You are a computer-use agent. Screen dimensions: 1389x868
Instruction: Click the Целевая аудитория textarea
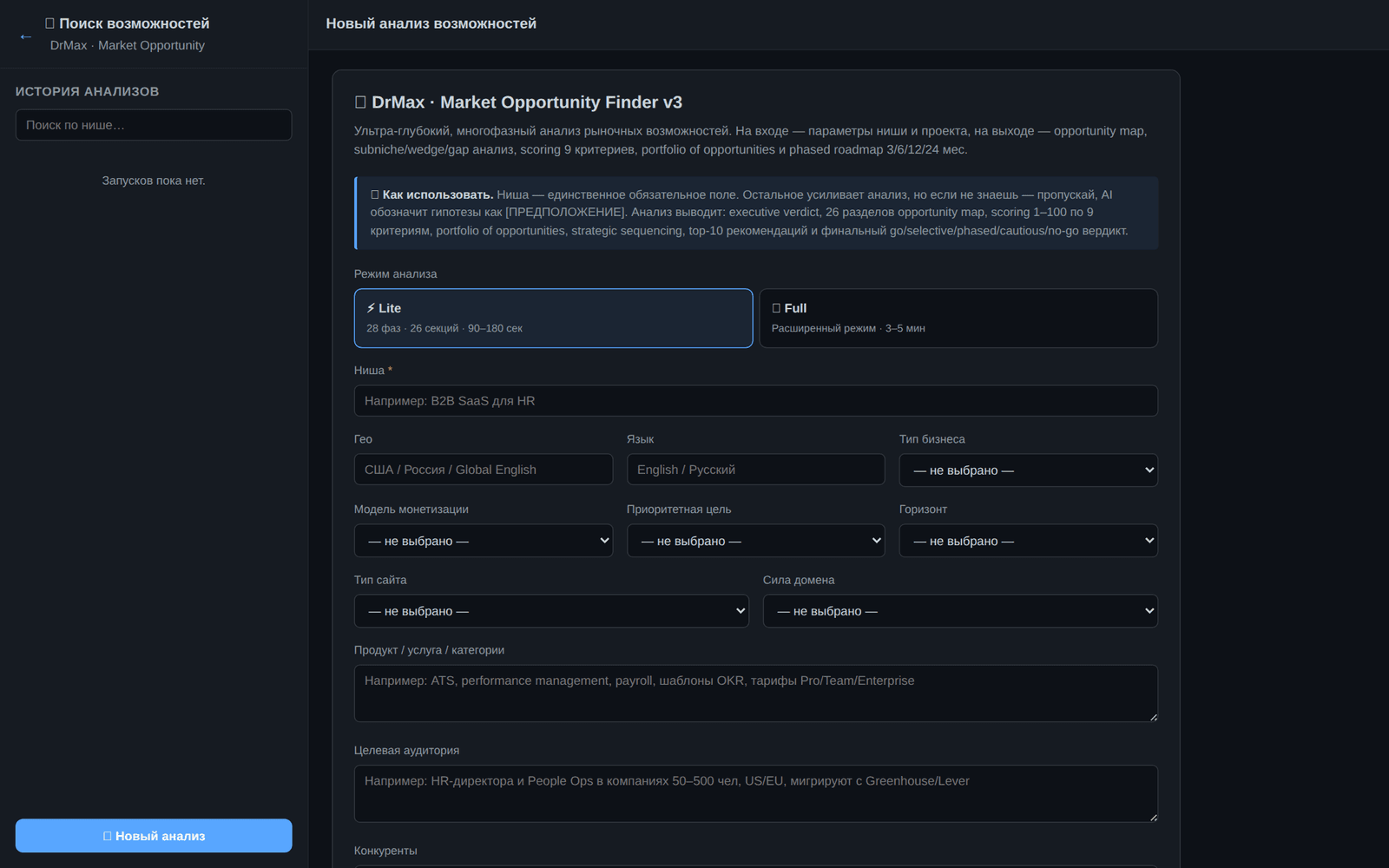click(756, 793)
